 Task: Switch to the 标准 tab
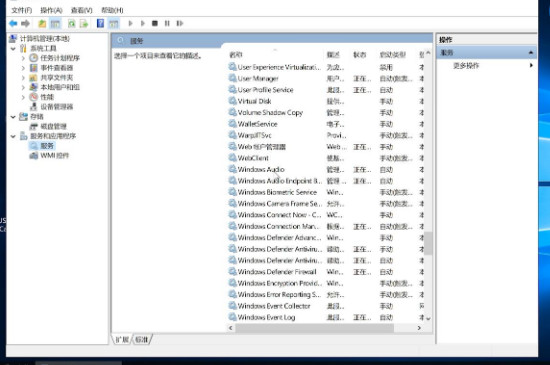click(142, 339)
